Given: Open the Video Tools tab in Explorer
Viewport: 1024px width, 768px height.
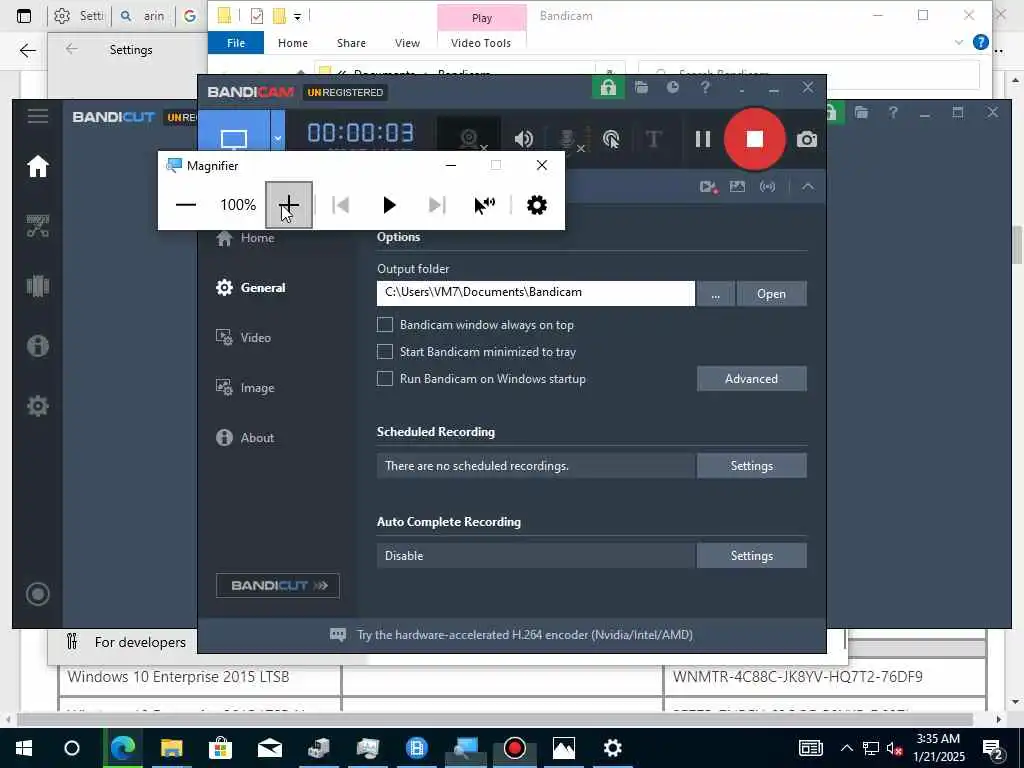Looking at the screenshot, I should coord(481,43).
